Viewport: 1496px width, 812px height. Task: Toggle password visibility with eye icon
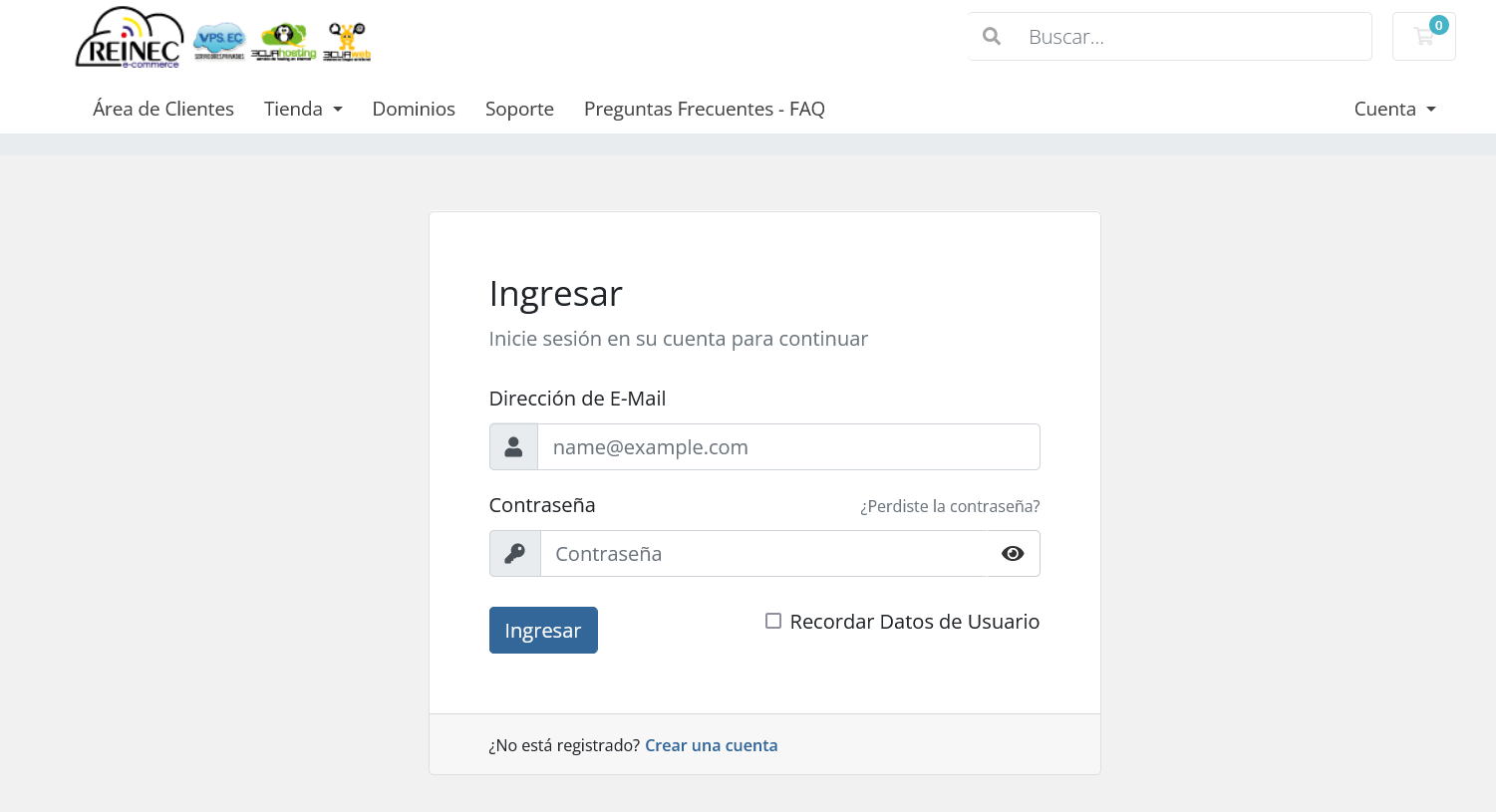point(1013,554)
